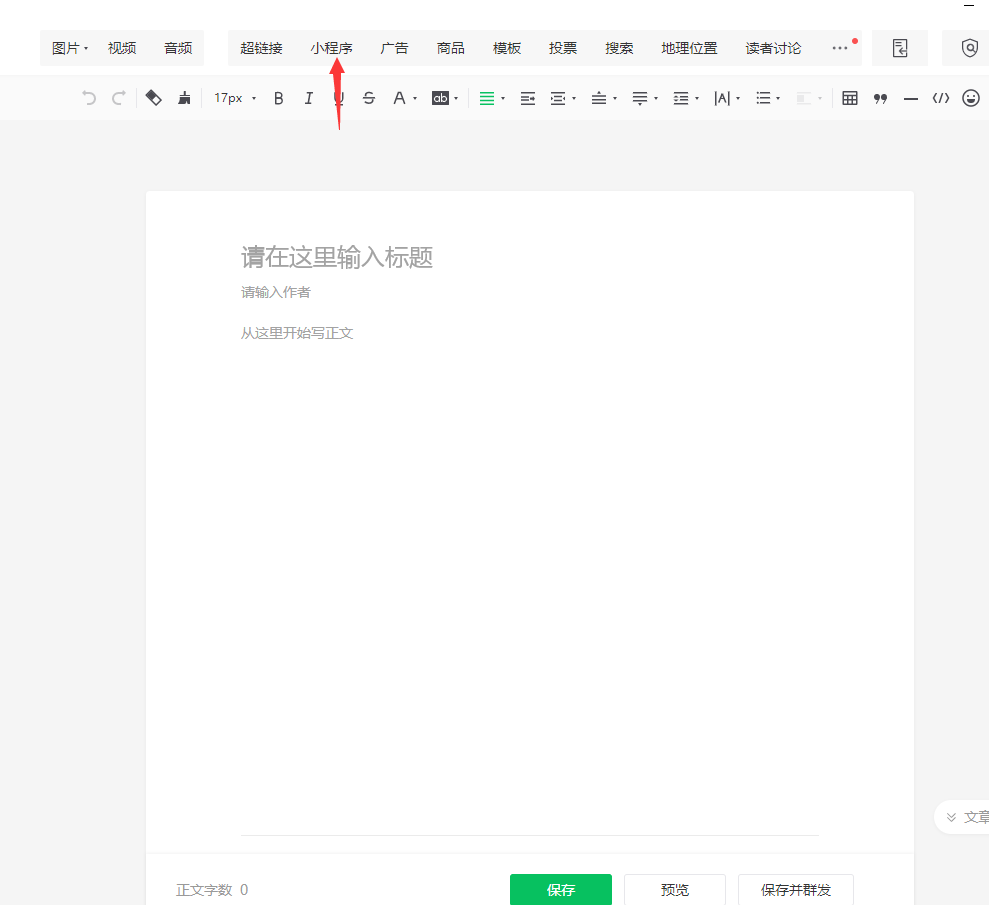
Task: Click the redo arrow icon
Action: pyautogui.click(x=118, y=98)
